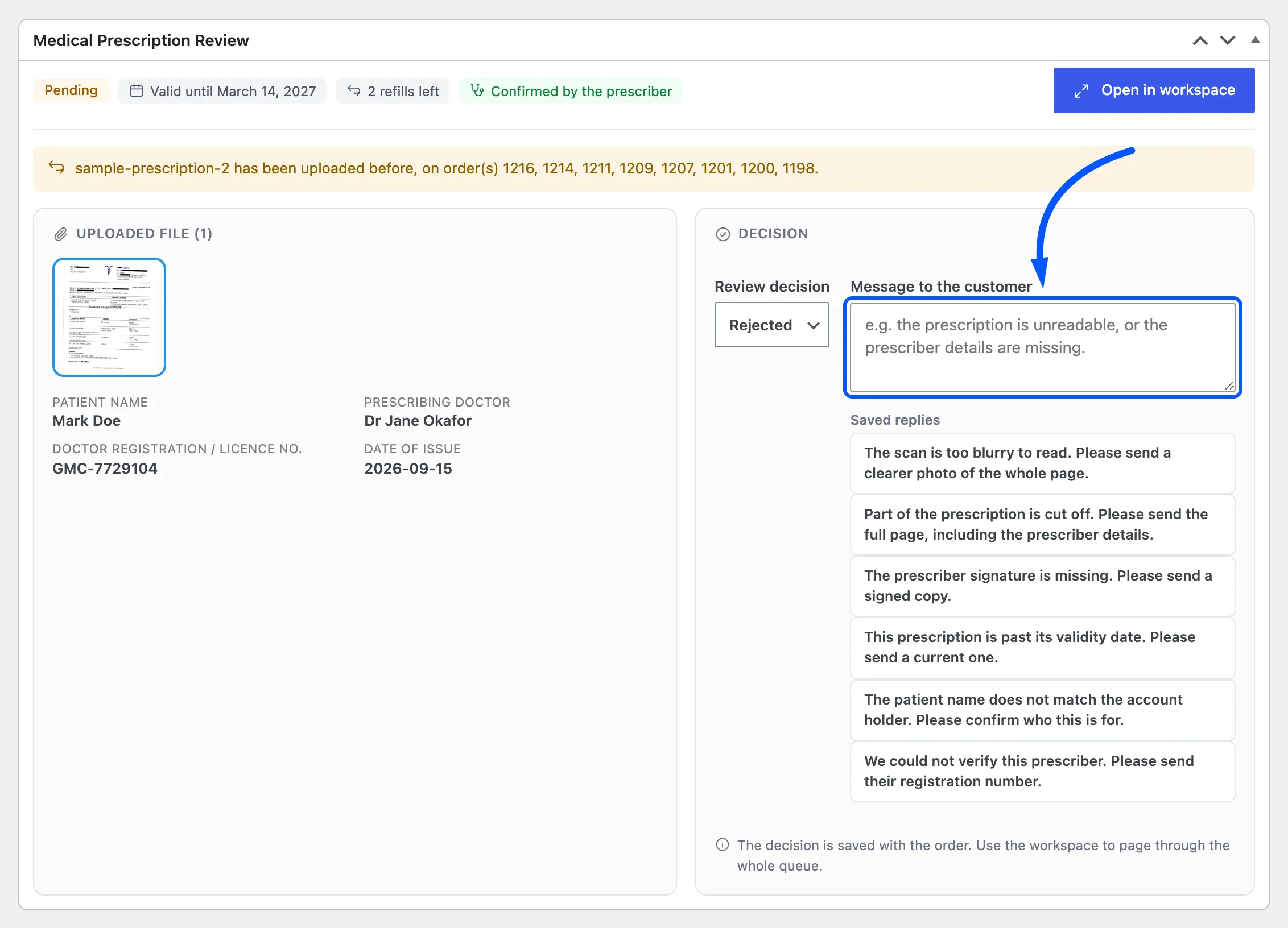
Task: Open the Review decision dropdown showing Rejected
Action: coord(772,325)
